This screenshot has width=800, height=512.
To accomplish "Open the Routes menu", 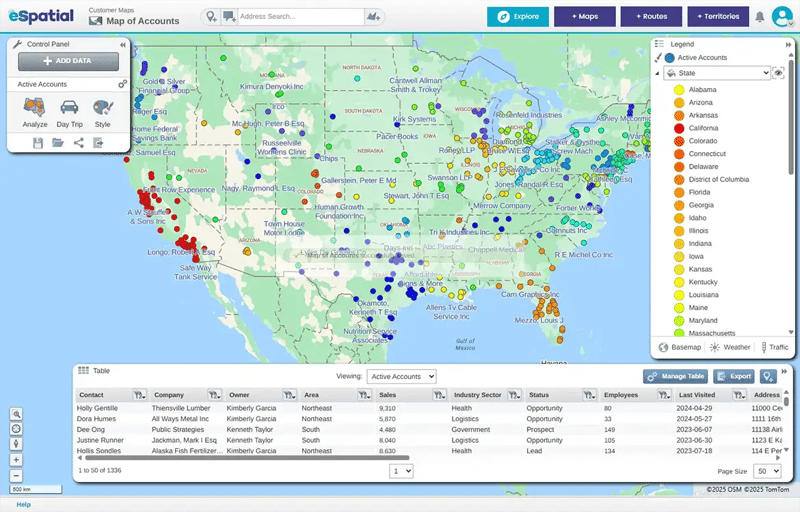I will [x=650, y=17].
